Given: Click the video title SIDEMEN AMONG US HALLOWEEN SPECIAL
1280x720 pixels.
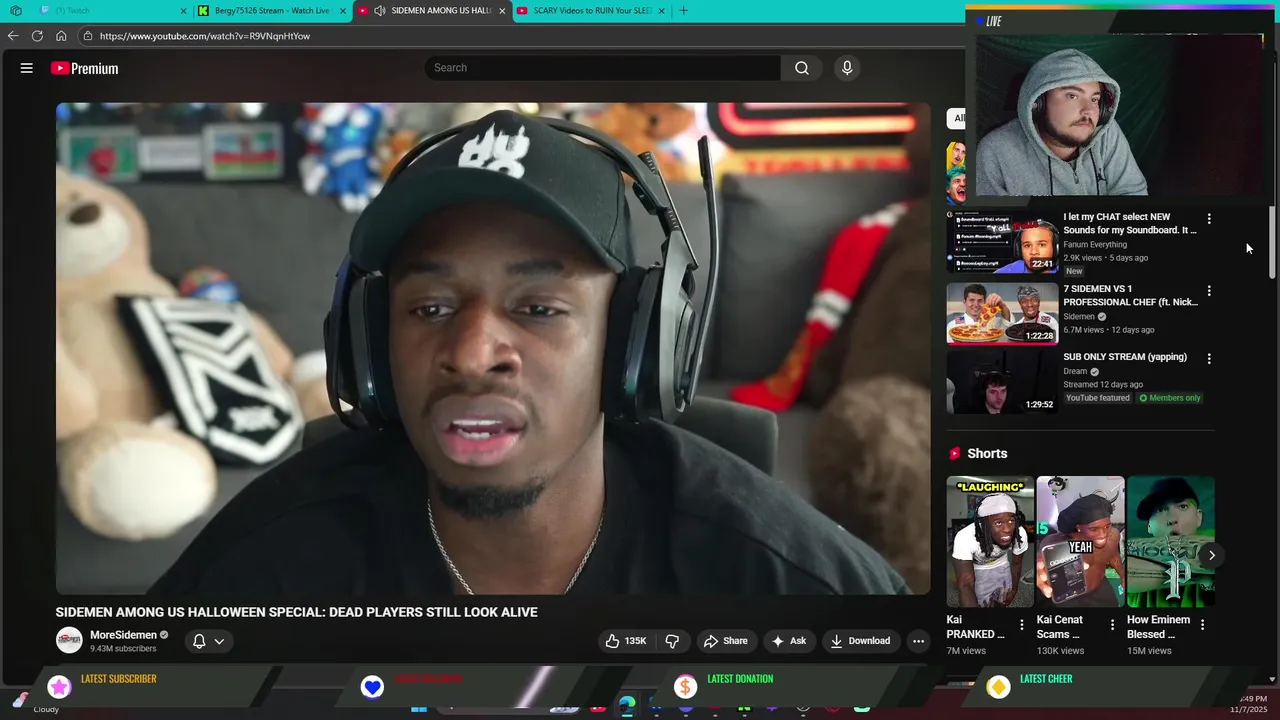Looking at the screenshot, I should (296, 612).
